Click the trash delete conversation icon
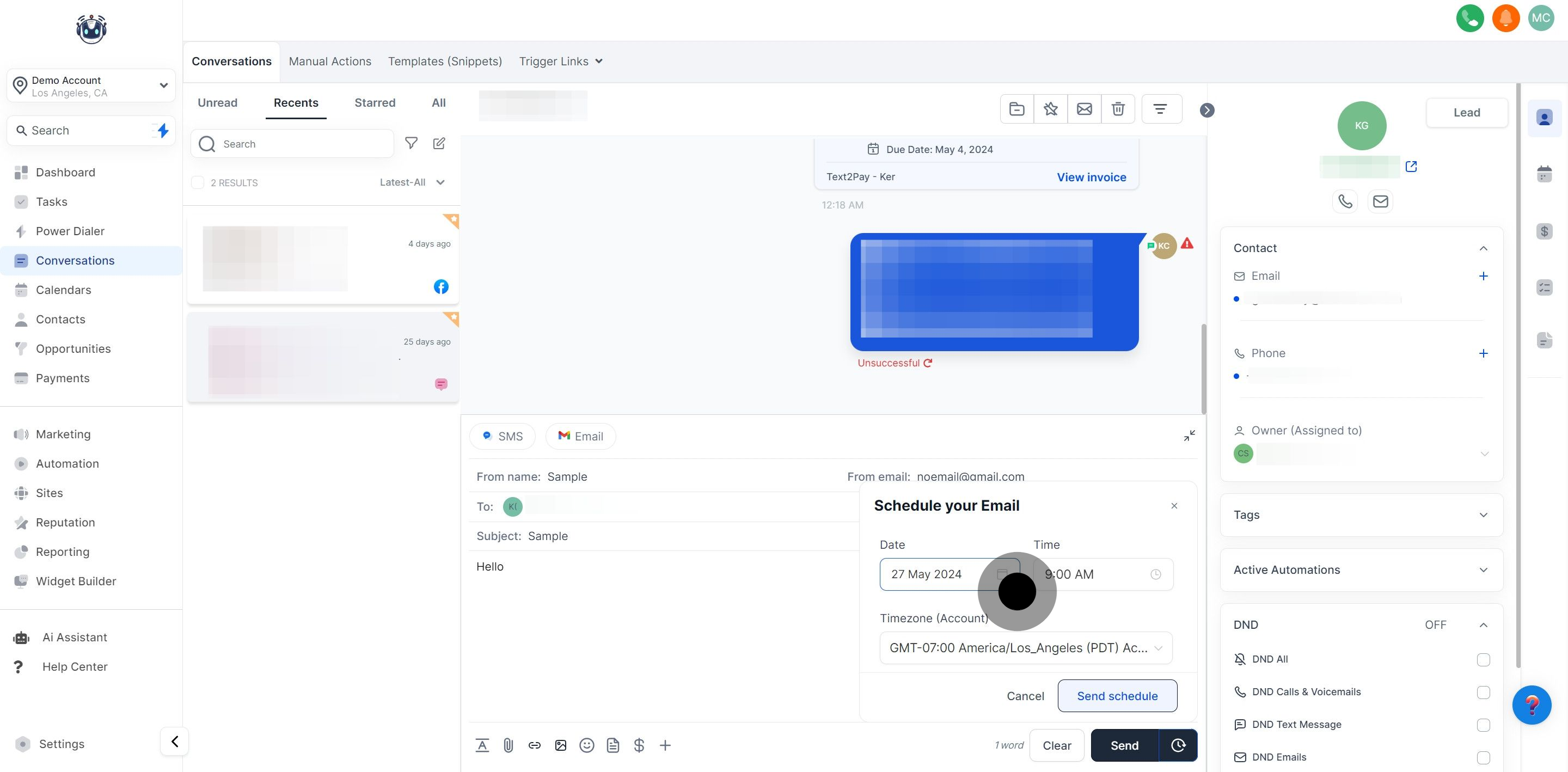The height and width of the screenshot is (772, 1568). [x=1118, y=109]
